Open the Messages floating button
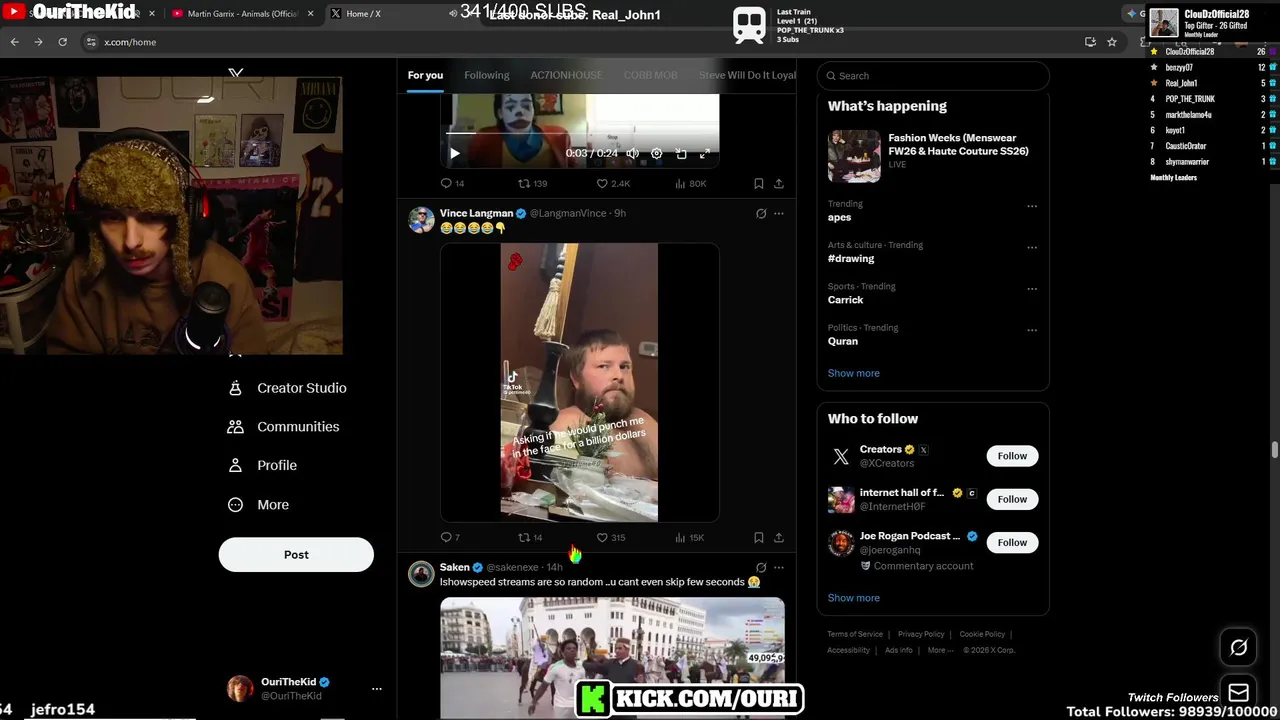 coord(1239,693)
